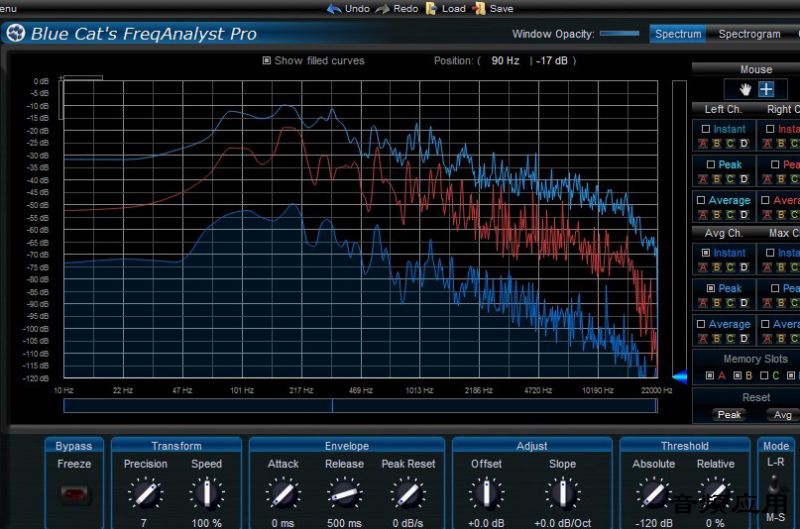The image size is (800, 529).
Task: Click the '-17 dB' position readout
Action: click(x=552, y=61)
